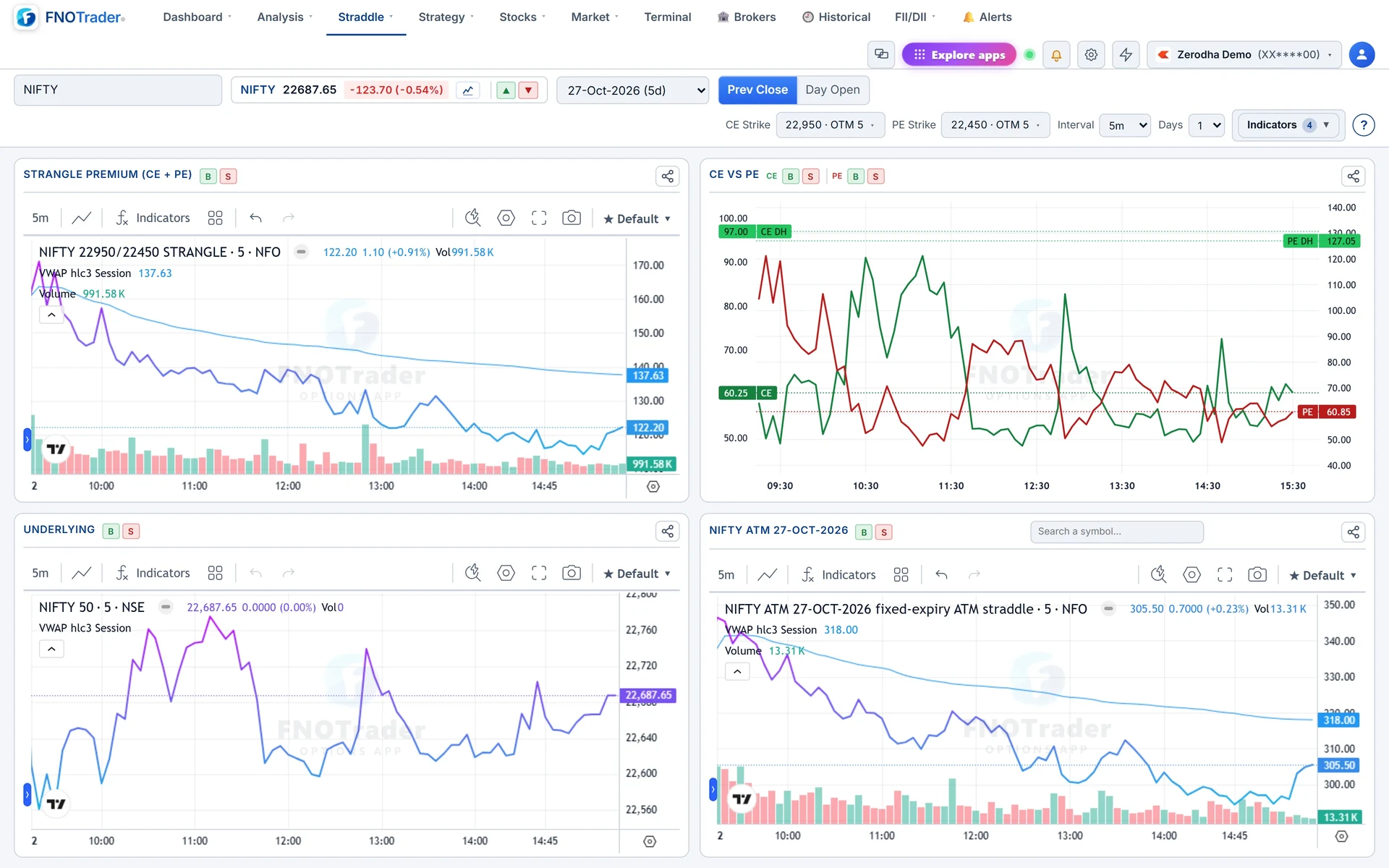Click green up-arrow toggle beside NIFTY price

506,90
